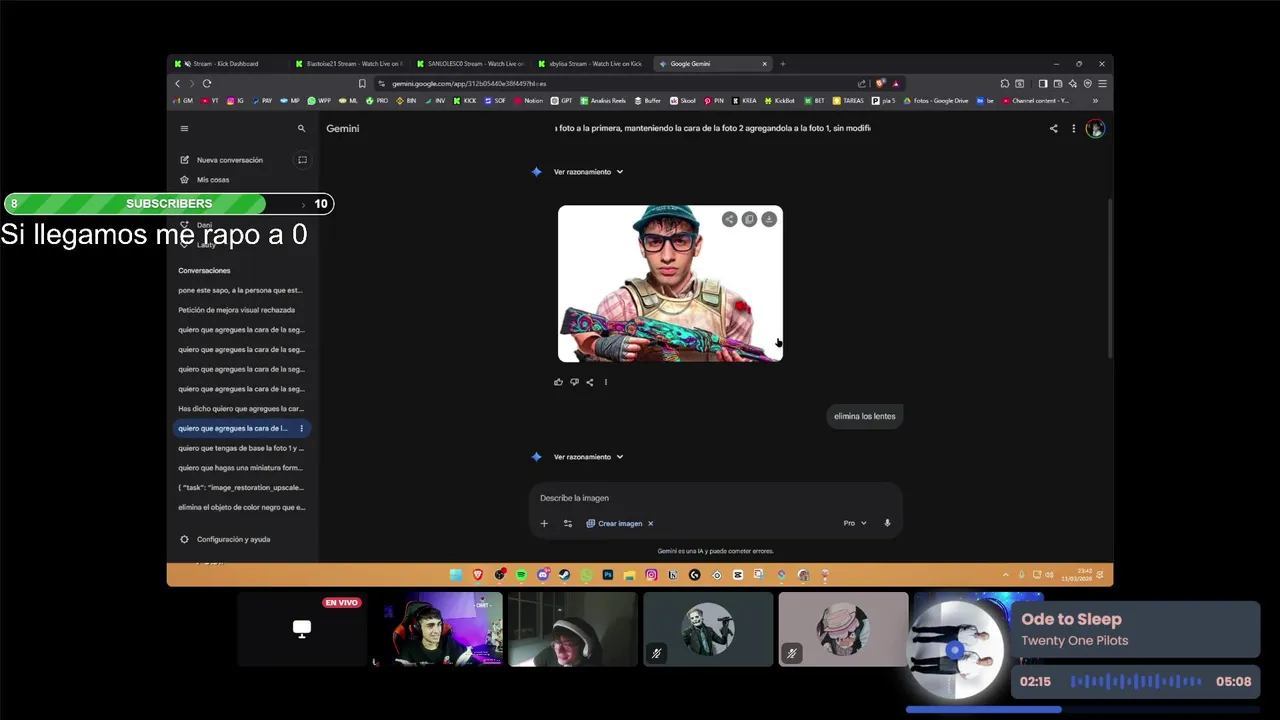Open options for the highlighted conversation
Image resolution: width=1280 pixels, height=720 pixels.
[301, 428]
